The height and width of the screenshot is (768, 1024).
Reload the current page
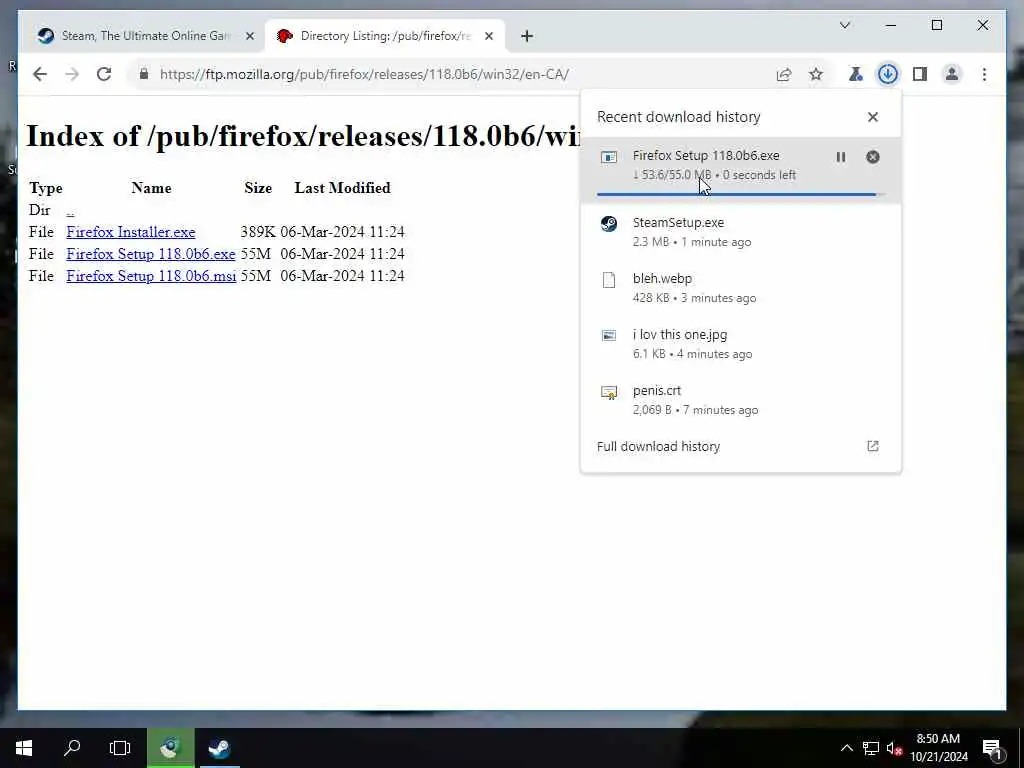104,74
